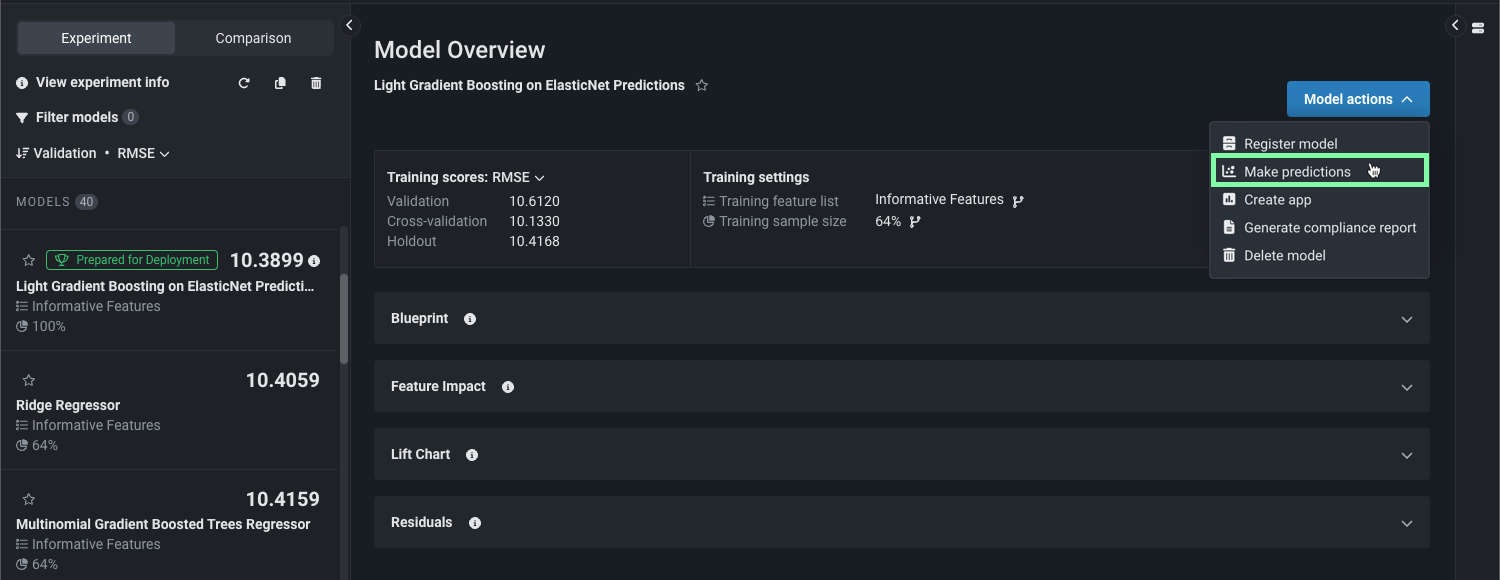Viewport: 1500px width, 580px height.
Task: Click the refresh experiment icon
Action: [244, 83]
